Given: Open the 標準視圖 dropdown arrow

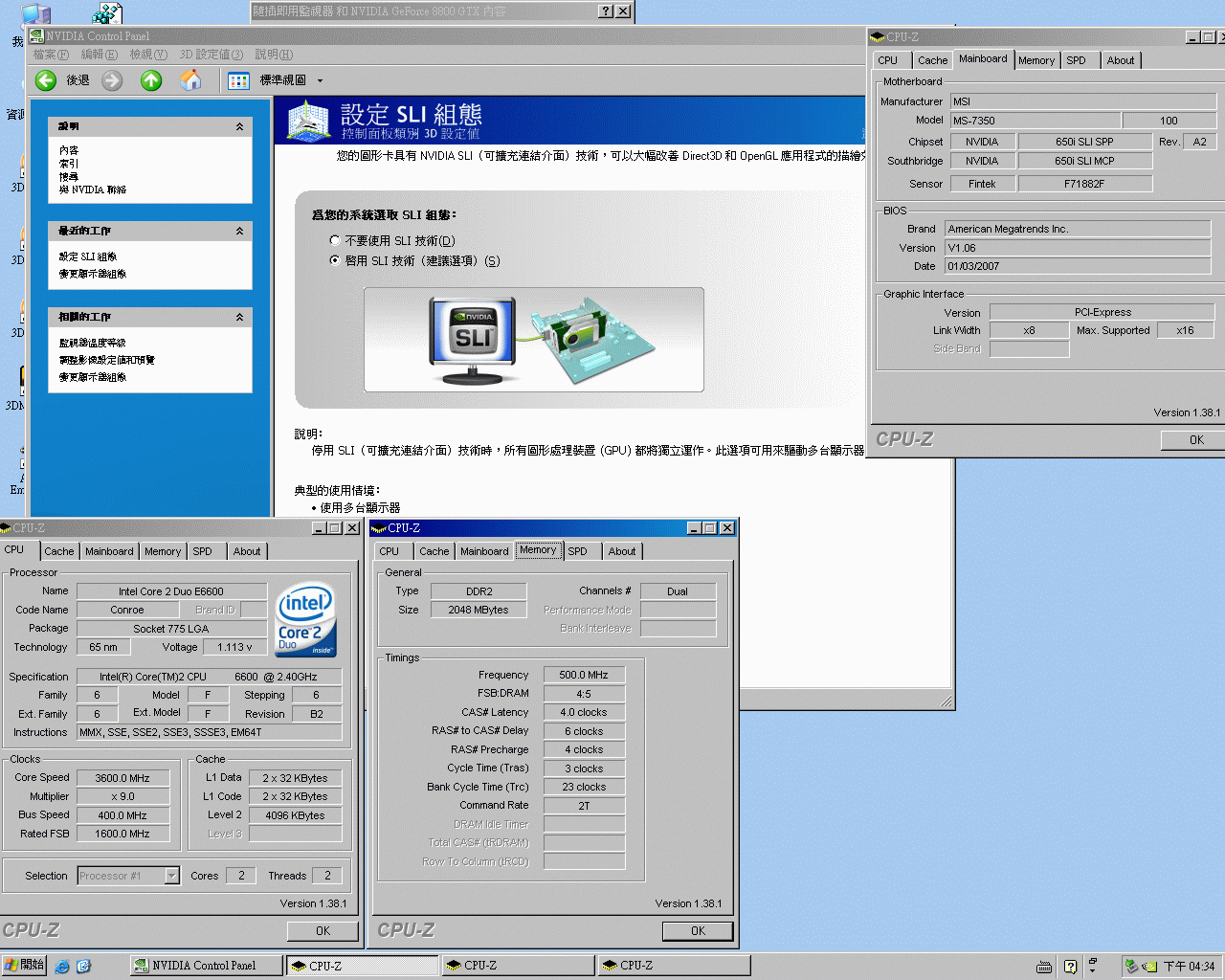Looking at the screenshot, I should click(x=320, y=81).
